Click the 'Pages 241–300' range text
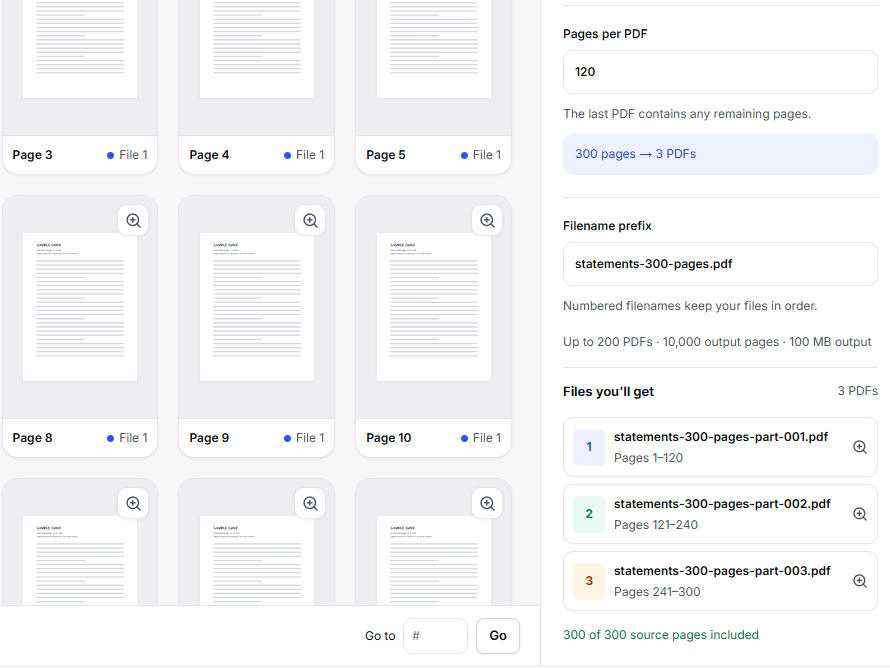This screenshot has width=890, height=668. 657,592
